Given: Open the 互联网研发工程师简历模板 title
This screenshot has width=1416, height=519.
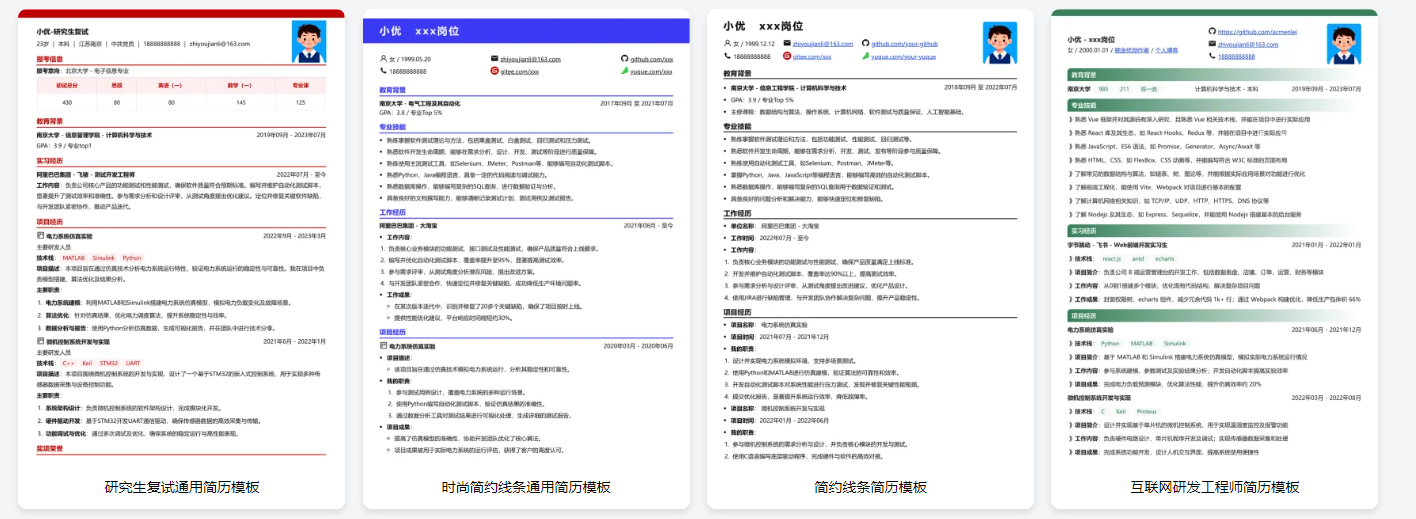Looking at the screenshot, I should (1215, 487).
